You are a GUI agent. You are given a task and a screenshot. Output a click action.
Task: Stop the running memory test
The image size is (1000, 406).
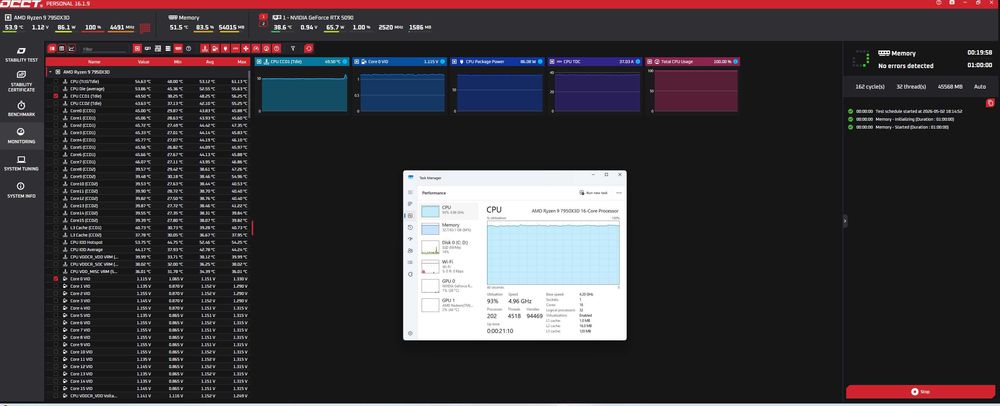point(919,391)
